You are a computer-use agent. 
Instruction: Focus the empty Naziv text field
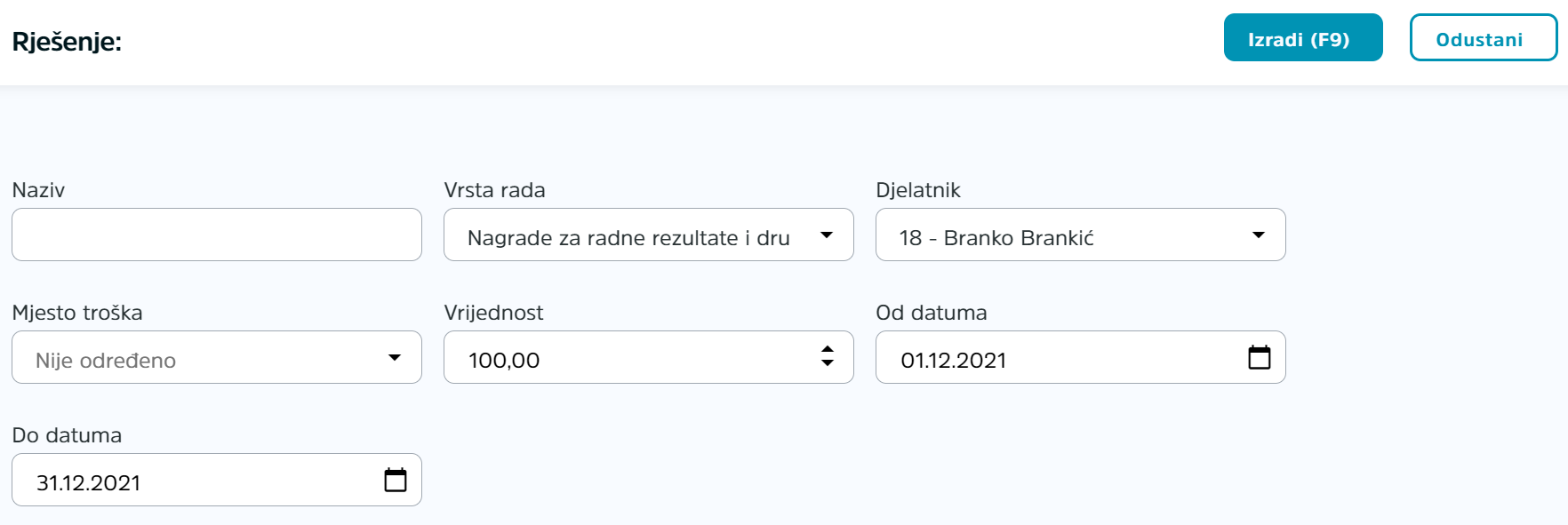[x=217, y=235]
